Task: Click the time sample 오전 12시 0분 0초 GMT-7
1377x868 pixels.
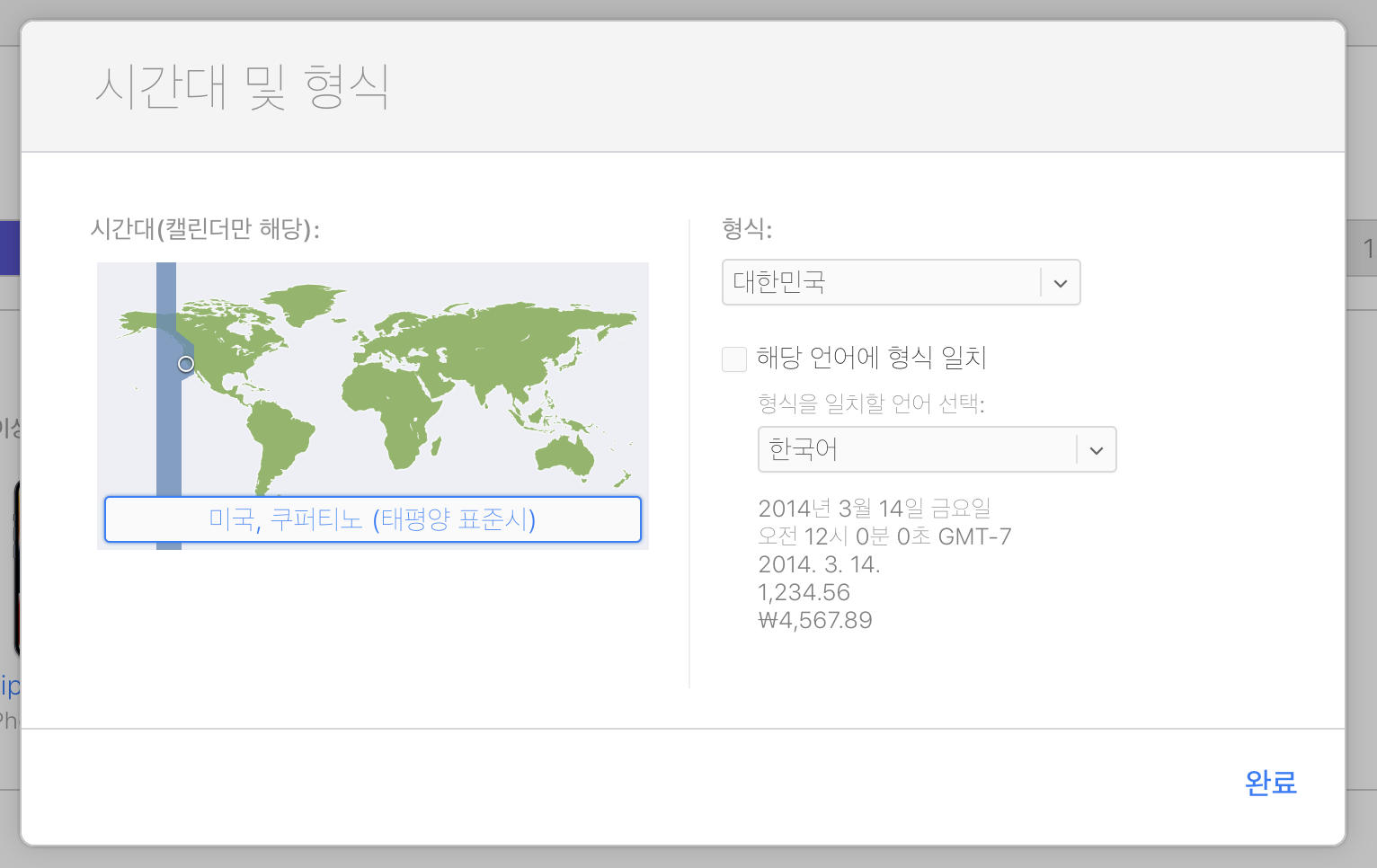Action: click(884, 536)
